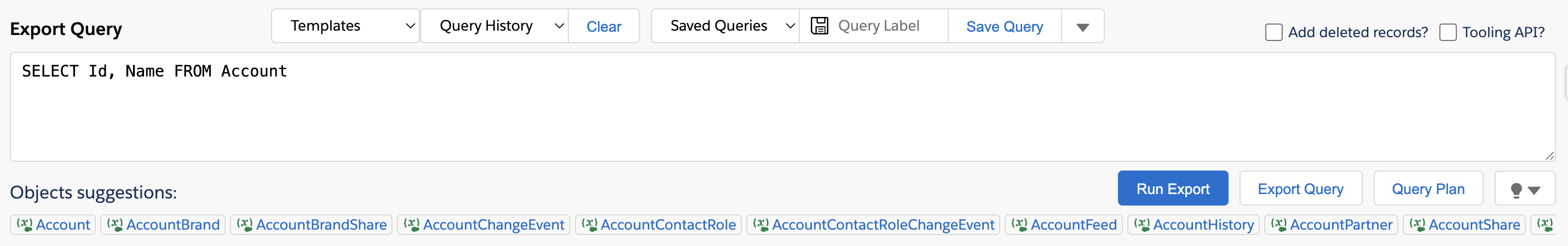Toggle the Tooling API checkbox
This screenshot has height=246, width=1568.
pos(1448,32)
